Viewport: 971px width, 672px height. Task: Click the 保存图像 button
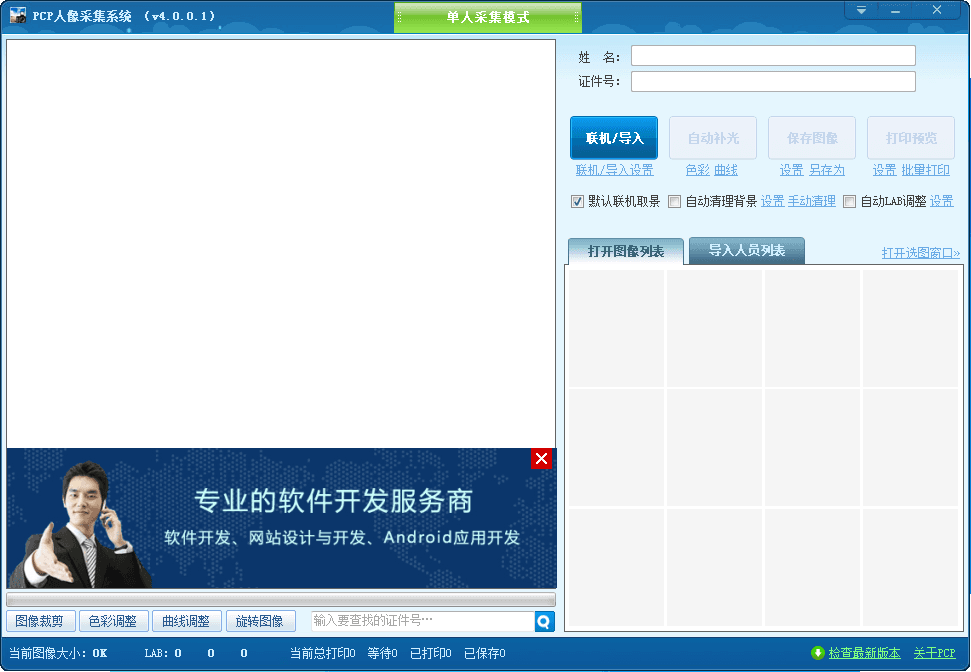click(x=812, y=138)
